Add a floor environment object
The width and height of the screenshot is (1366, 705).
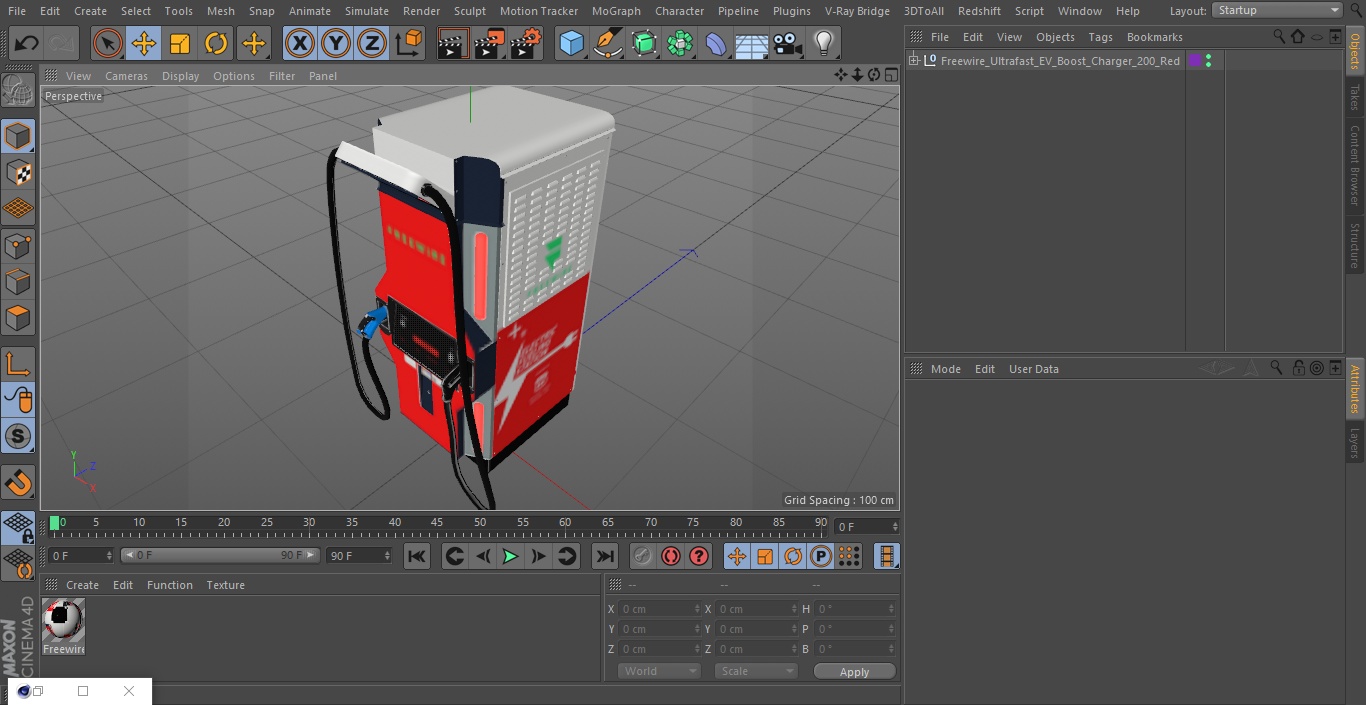[x=752, y=43]
